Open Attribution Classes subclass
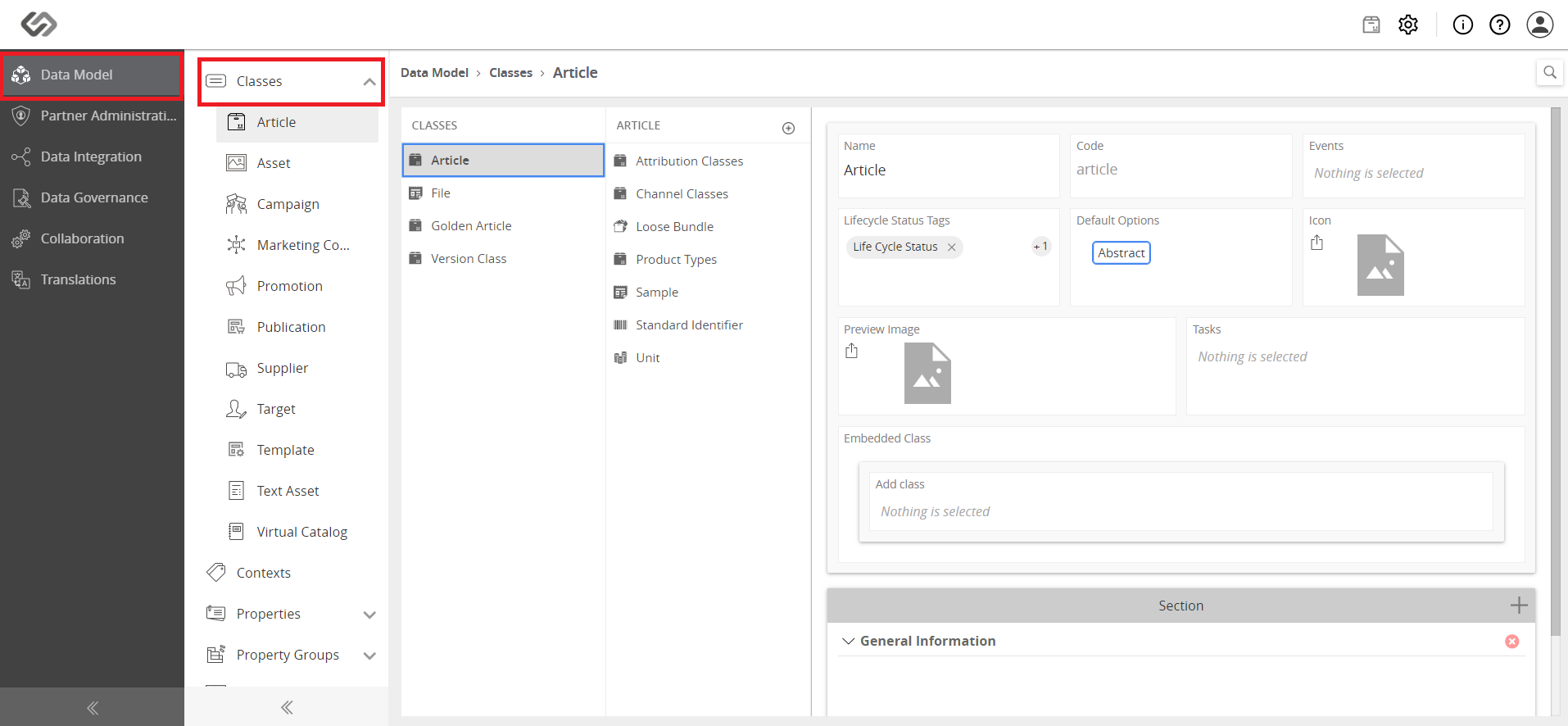Viewport: 1568px width, 726px height. click(x=708, y=161)
